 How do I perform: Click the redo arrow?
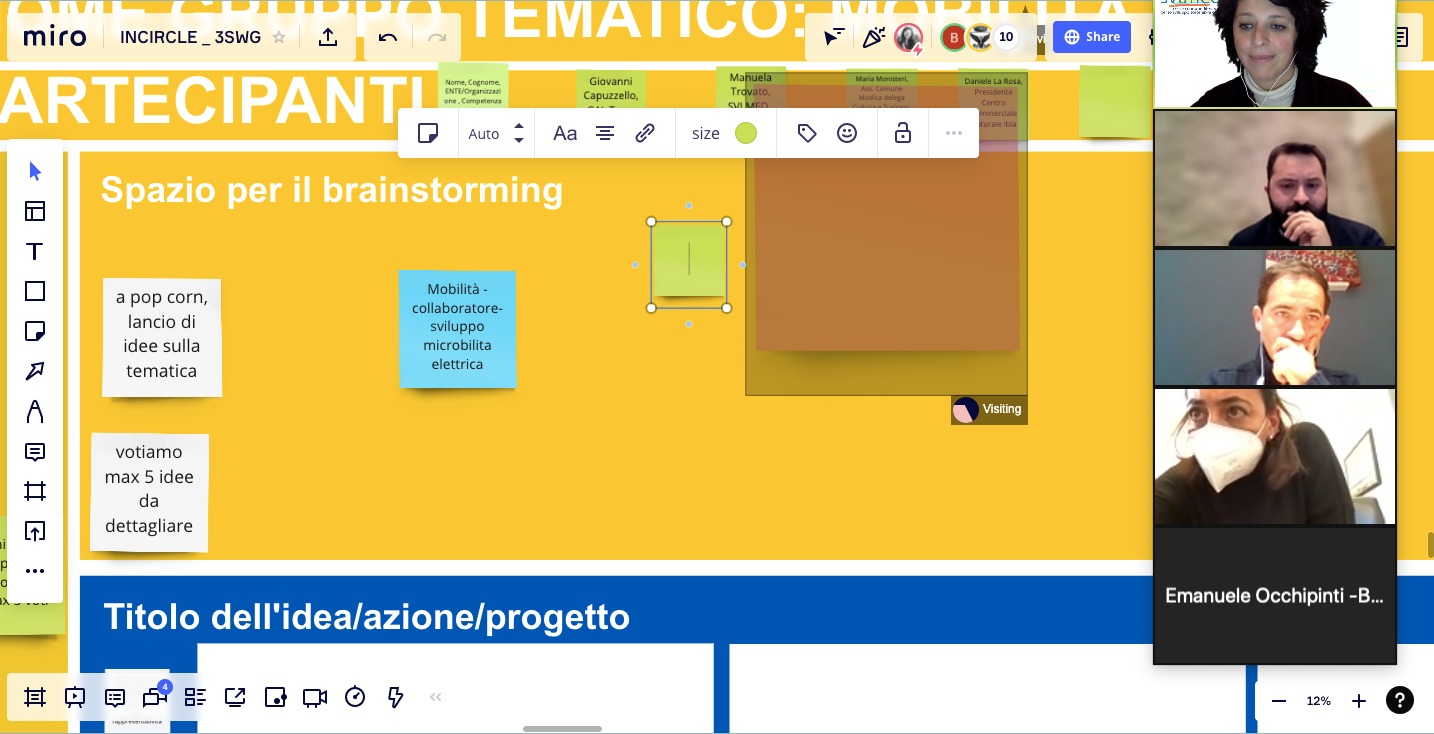[436, 38]
